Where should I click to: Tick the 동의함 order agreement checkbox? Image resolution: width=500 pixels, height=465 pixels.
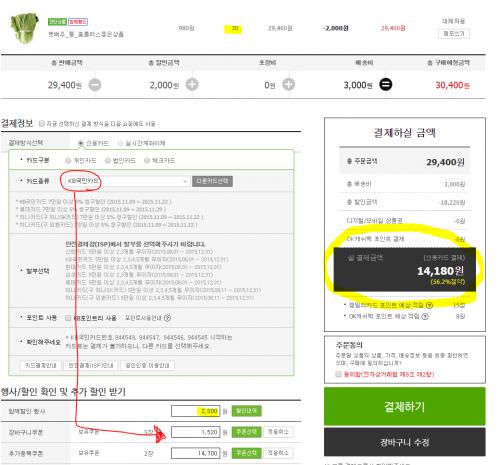click(x=338, y=374)
